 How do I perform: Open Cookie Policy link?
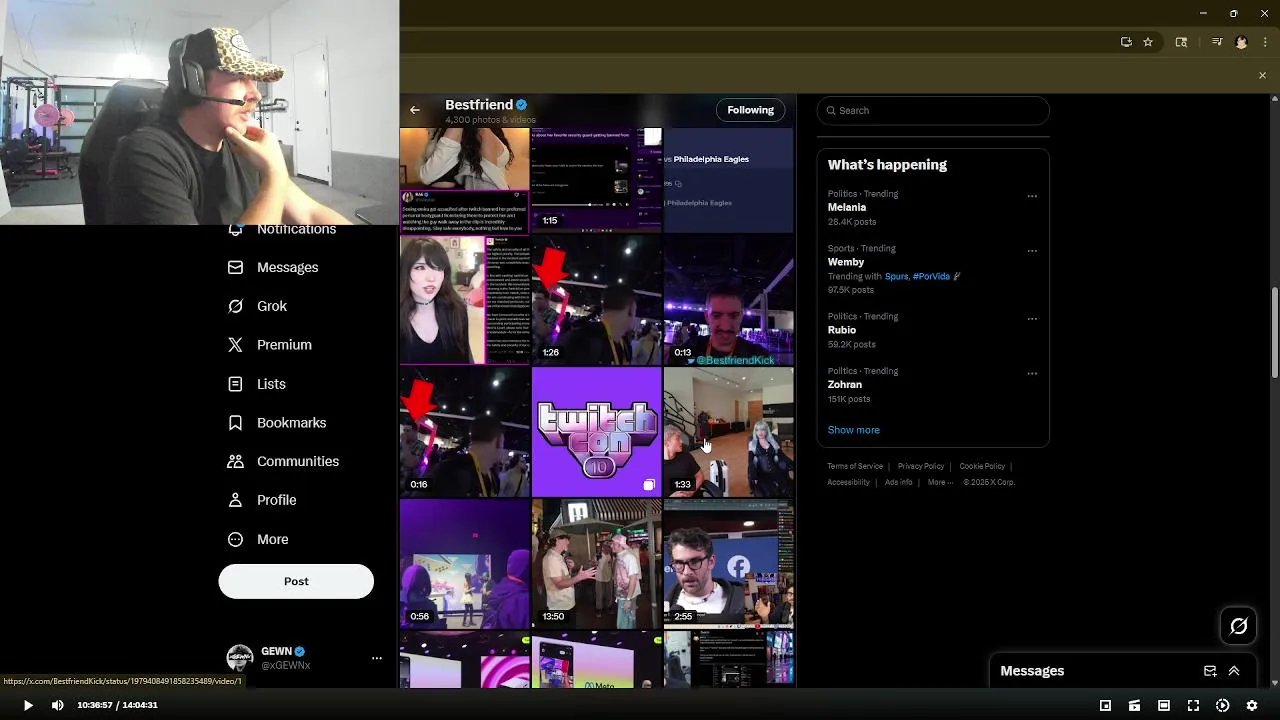point(982,466)
